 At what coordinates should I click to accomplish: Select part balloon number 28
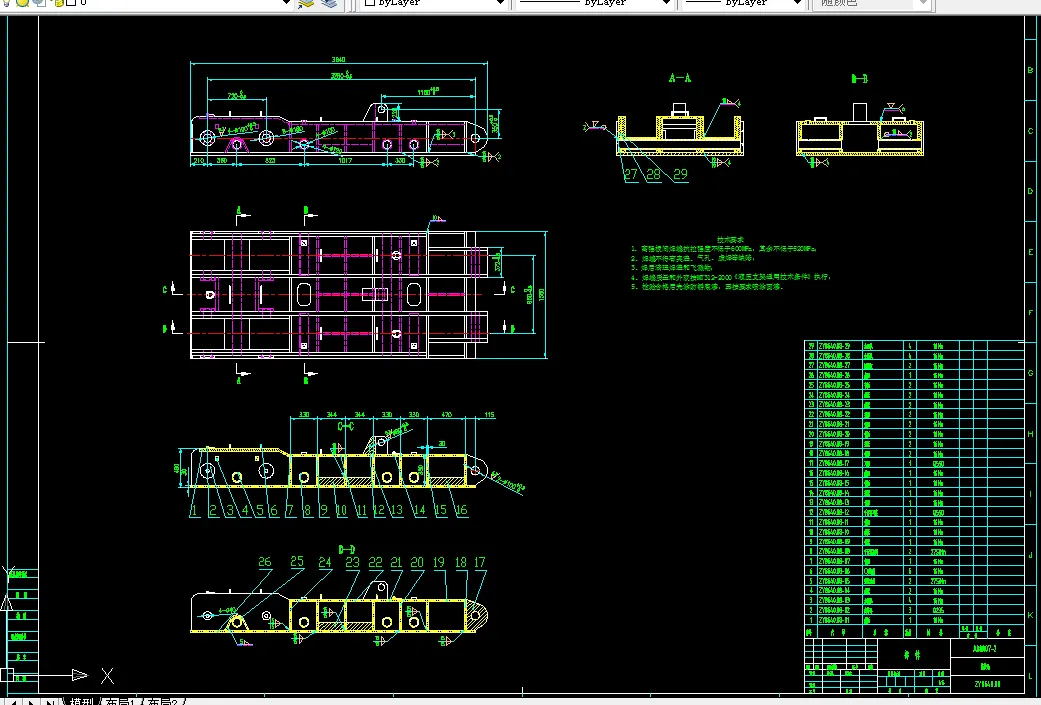click(654, 175)
